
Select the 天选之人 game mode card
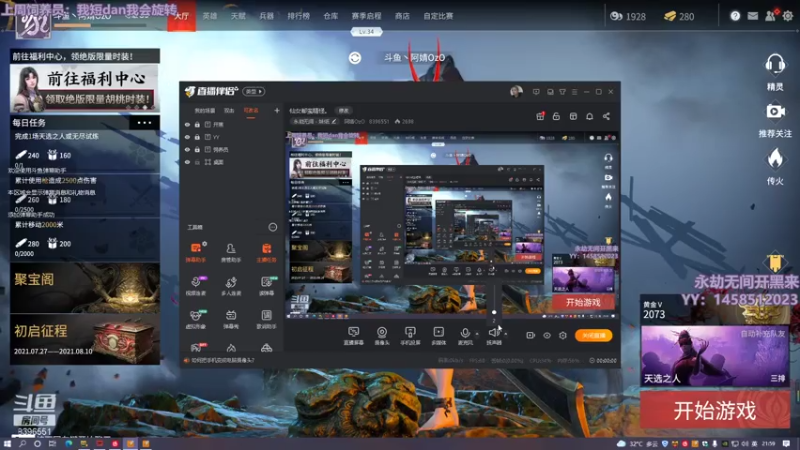click(x=714, y=356)
